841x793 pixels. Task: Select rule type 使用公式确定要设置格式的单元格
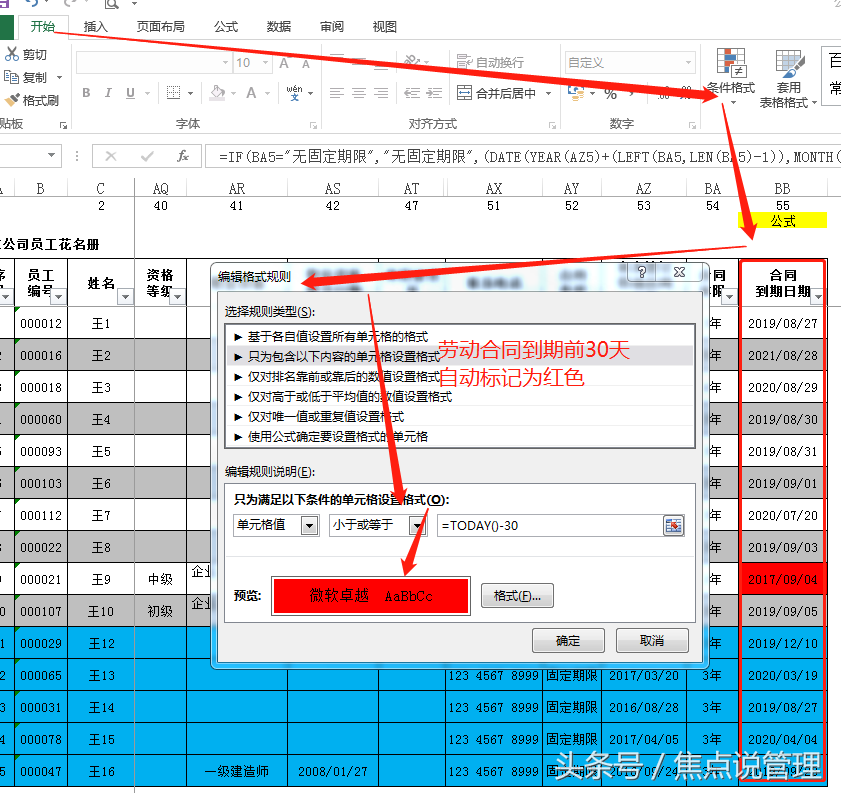[460, 436]
